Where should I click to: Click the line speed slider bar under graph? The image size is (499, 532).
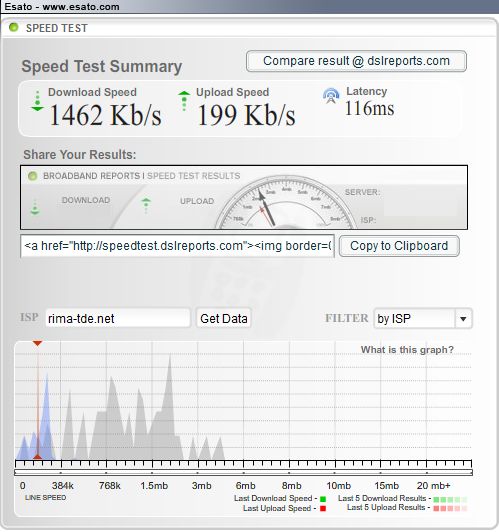point(243,472)
